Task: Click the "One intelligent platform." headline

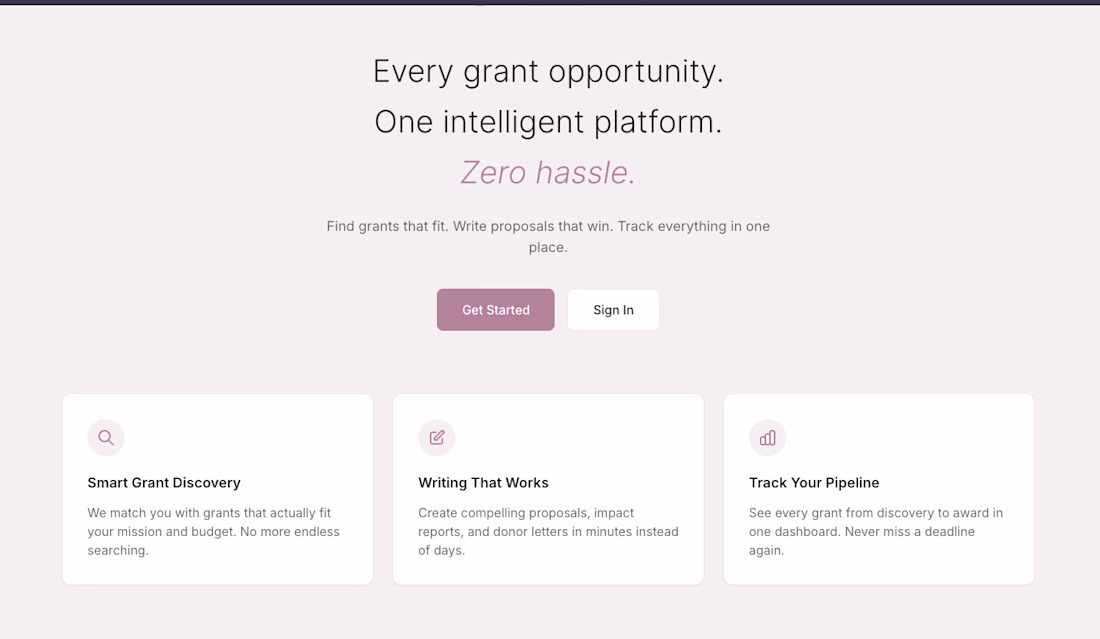Action: point(548,122)
